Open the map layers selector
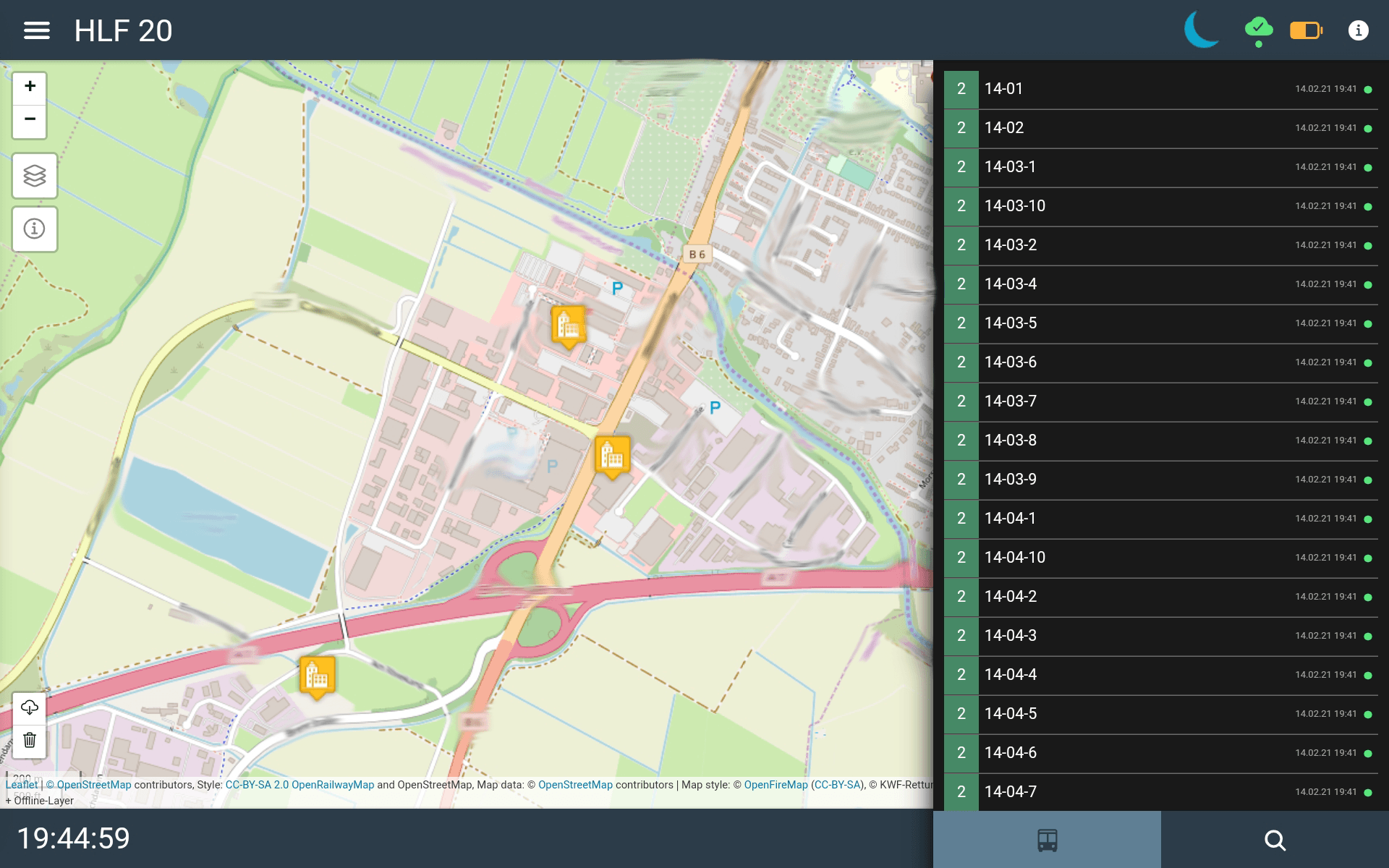The width and height of the screenshot is (1389, 868). [35, 176]
